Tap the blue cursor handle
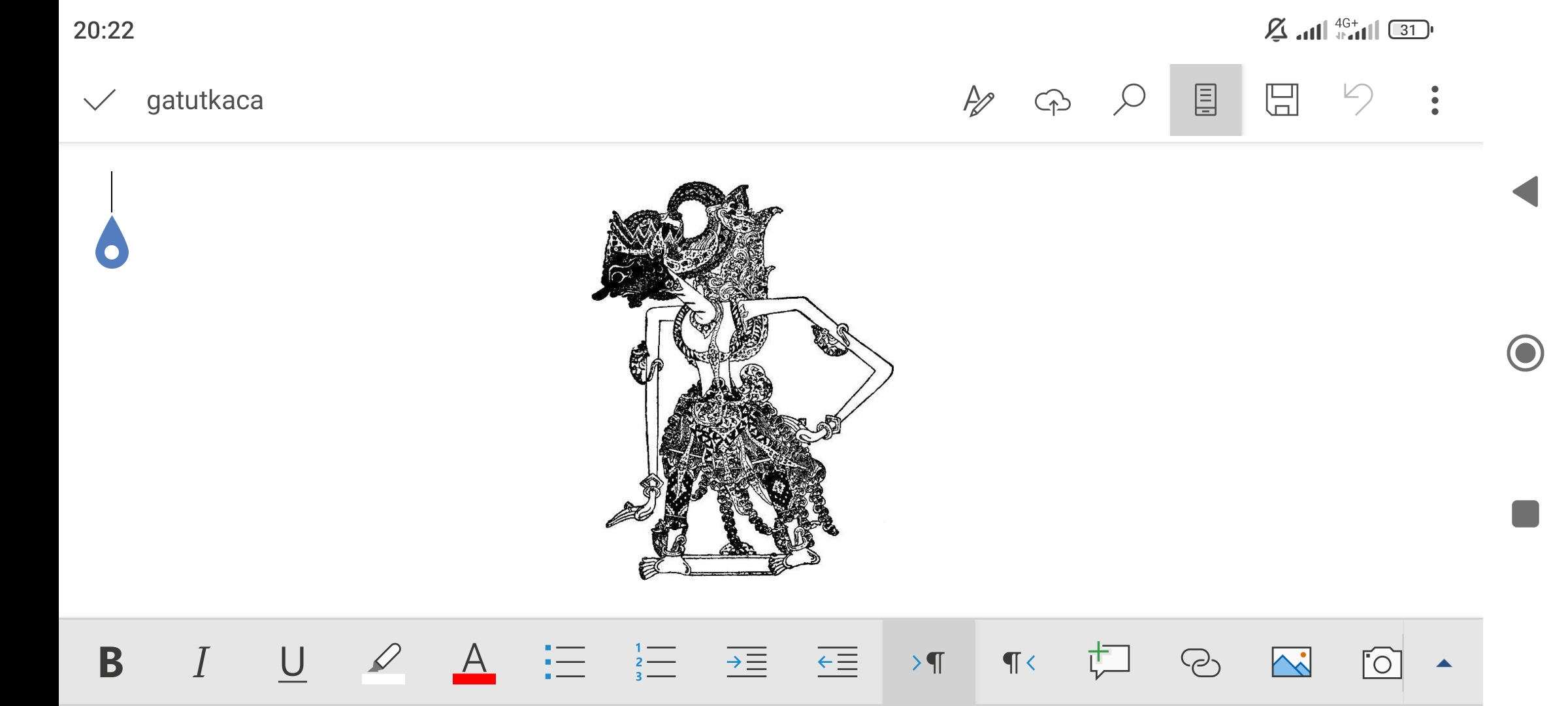Viewport: 1568px width, 706px height. point(112,242)
